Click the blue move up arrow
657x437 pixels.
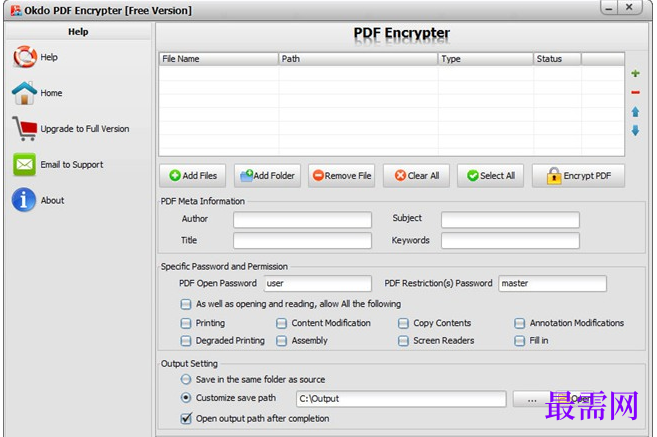[635, 111]
